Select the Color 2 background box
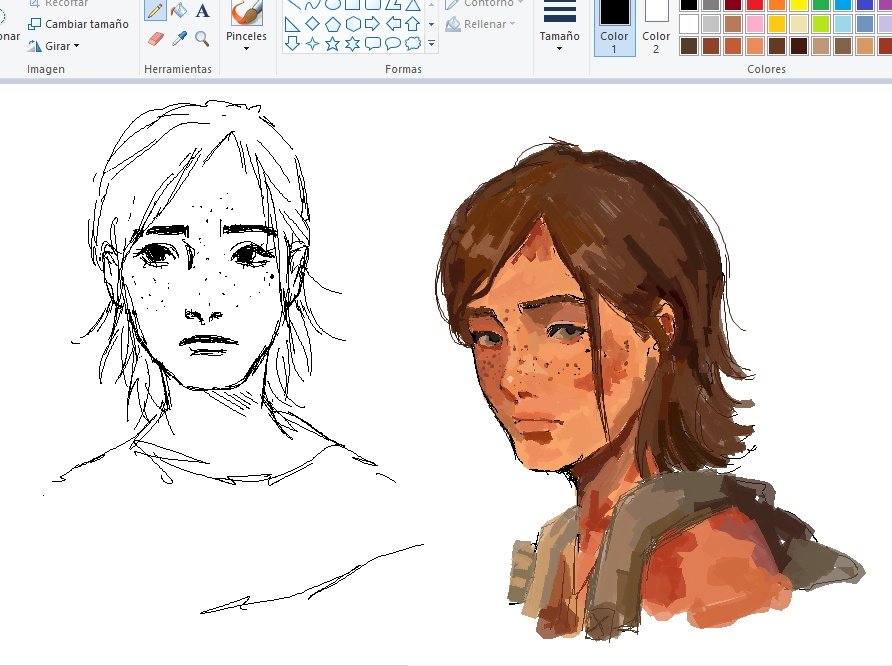The image size is (892, 666). click(656, 27)
